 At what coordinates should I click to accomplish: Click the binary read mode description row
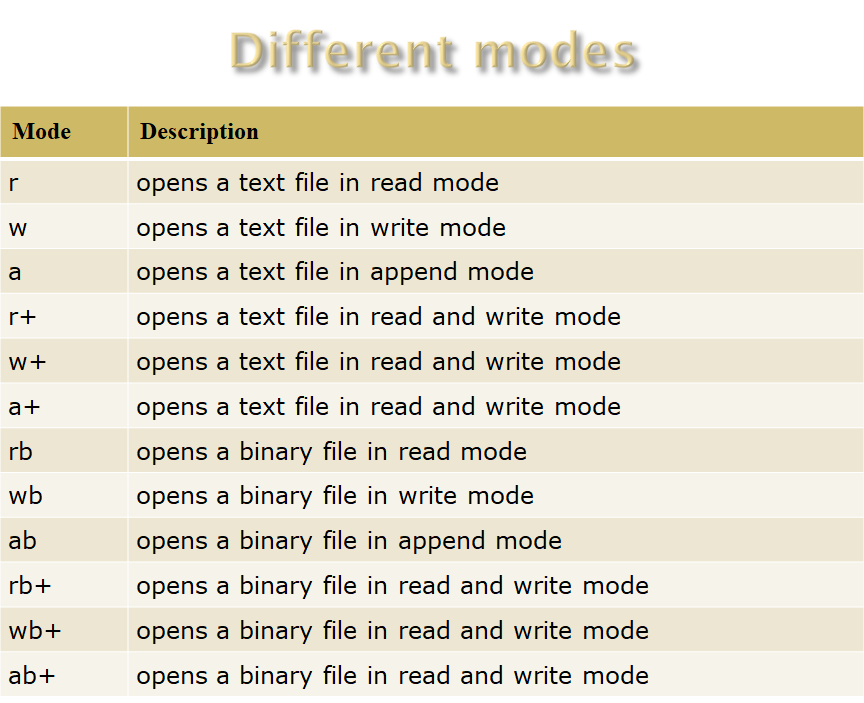tap(330, 452)
